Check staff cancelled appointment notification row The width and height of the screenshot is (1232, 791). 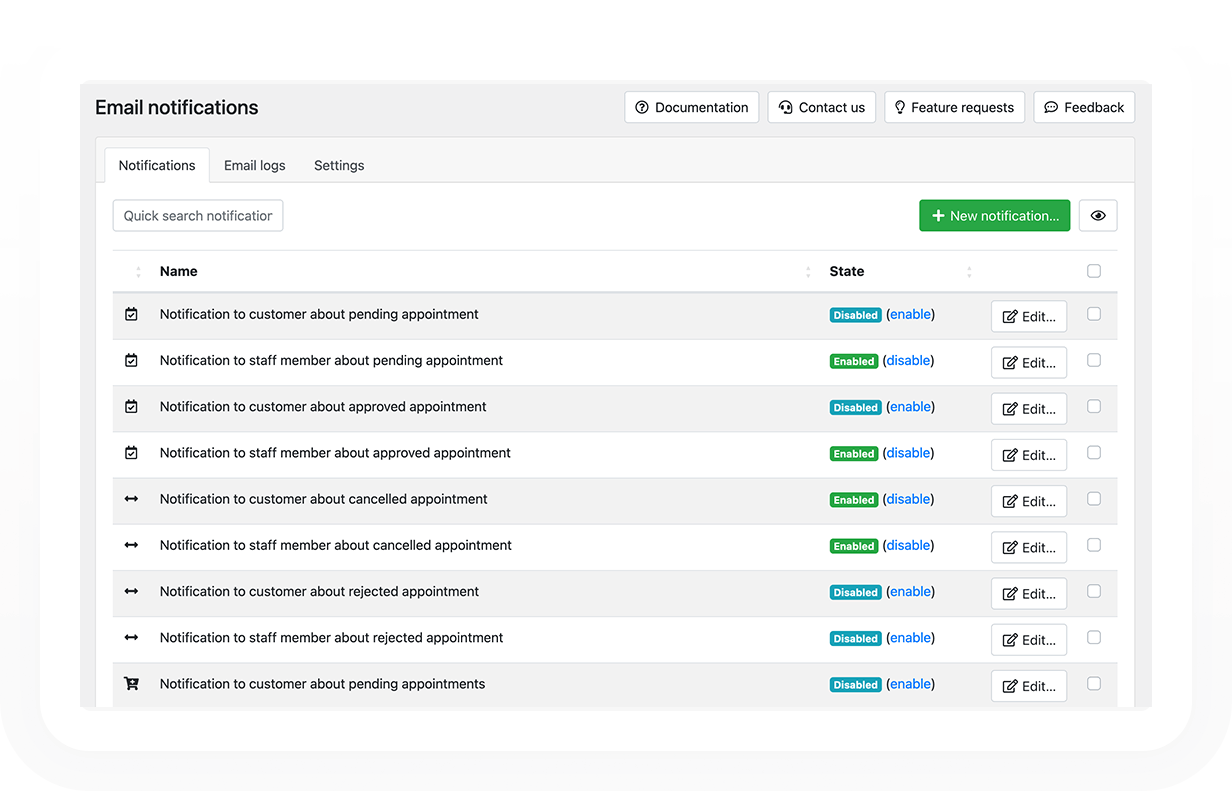(1094, 545)
